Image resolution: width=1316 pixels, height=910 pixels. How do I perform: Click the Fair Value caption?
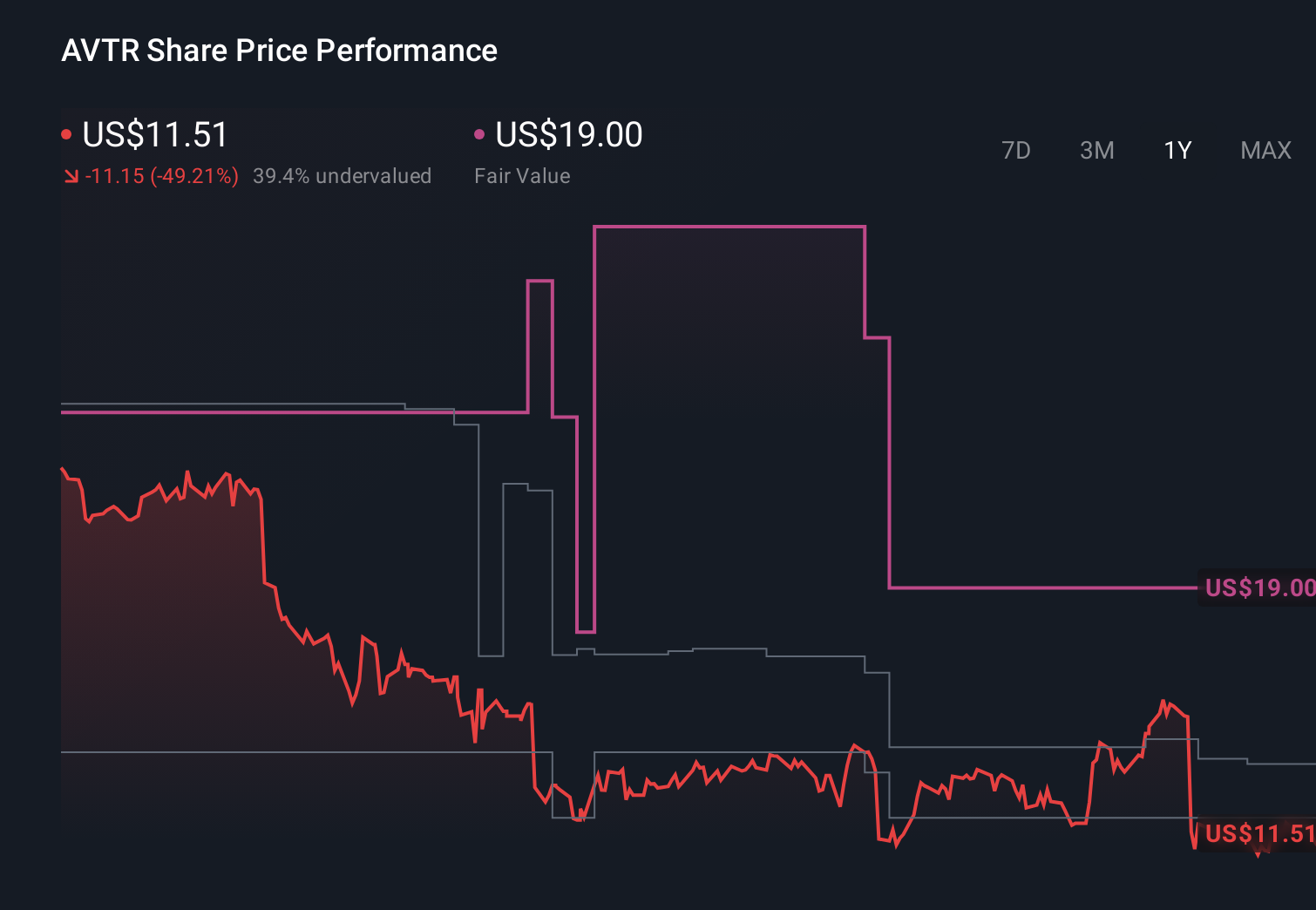[x=522, y=176]
